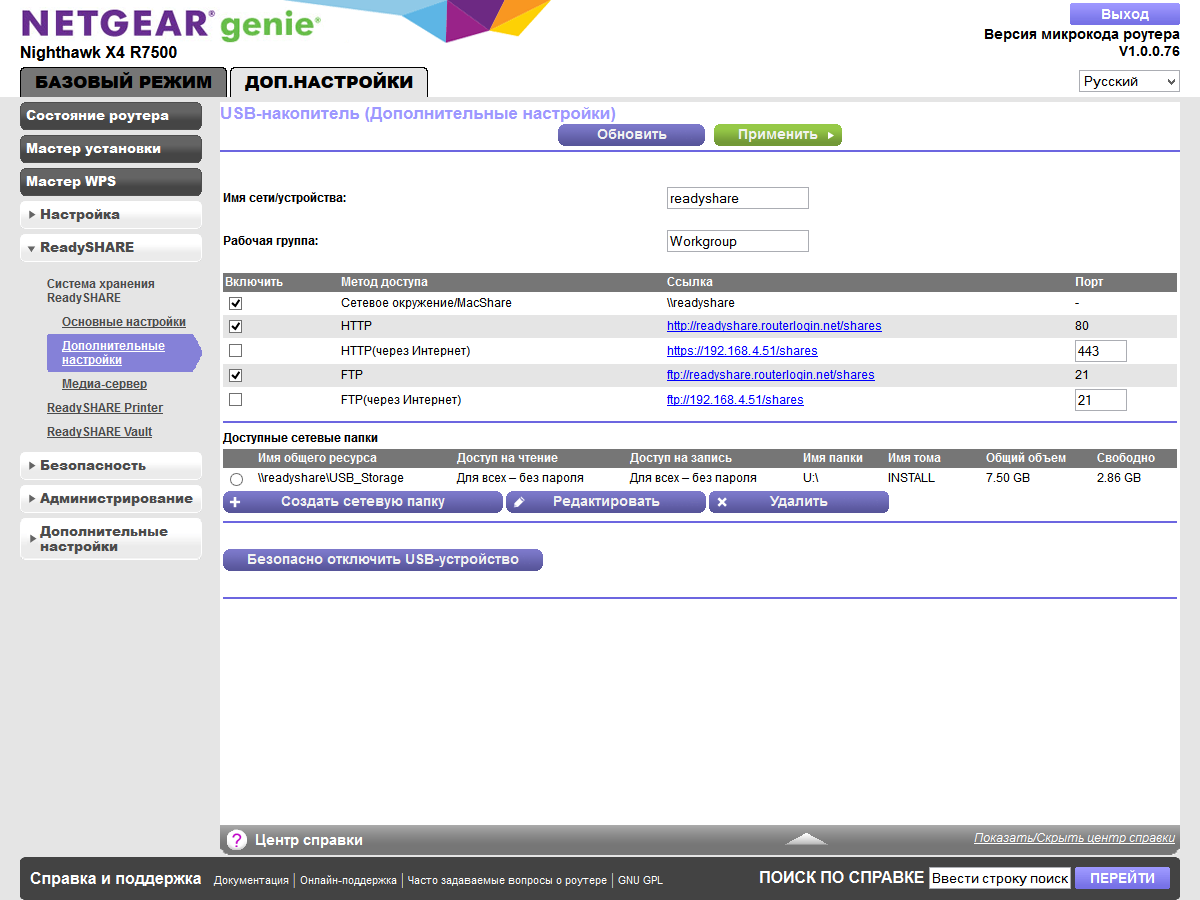Screen dimensions: 1200x900
Task: Click Безопасно отключить USB-устройство
Action: 382,559
